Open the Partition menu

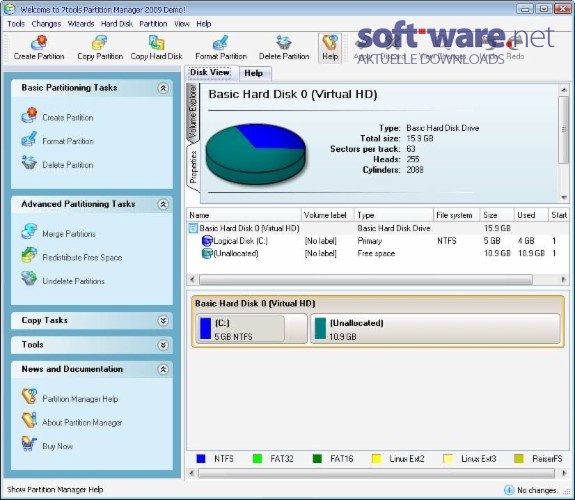click(153, 24)
